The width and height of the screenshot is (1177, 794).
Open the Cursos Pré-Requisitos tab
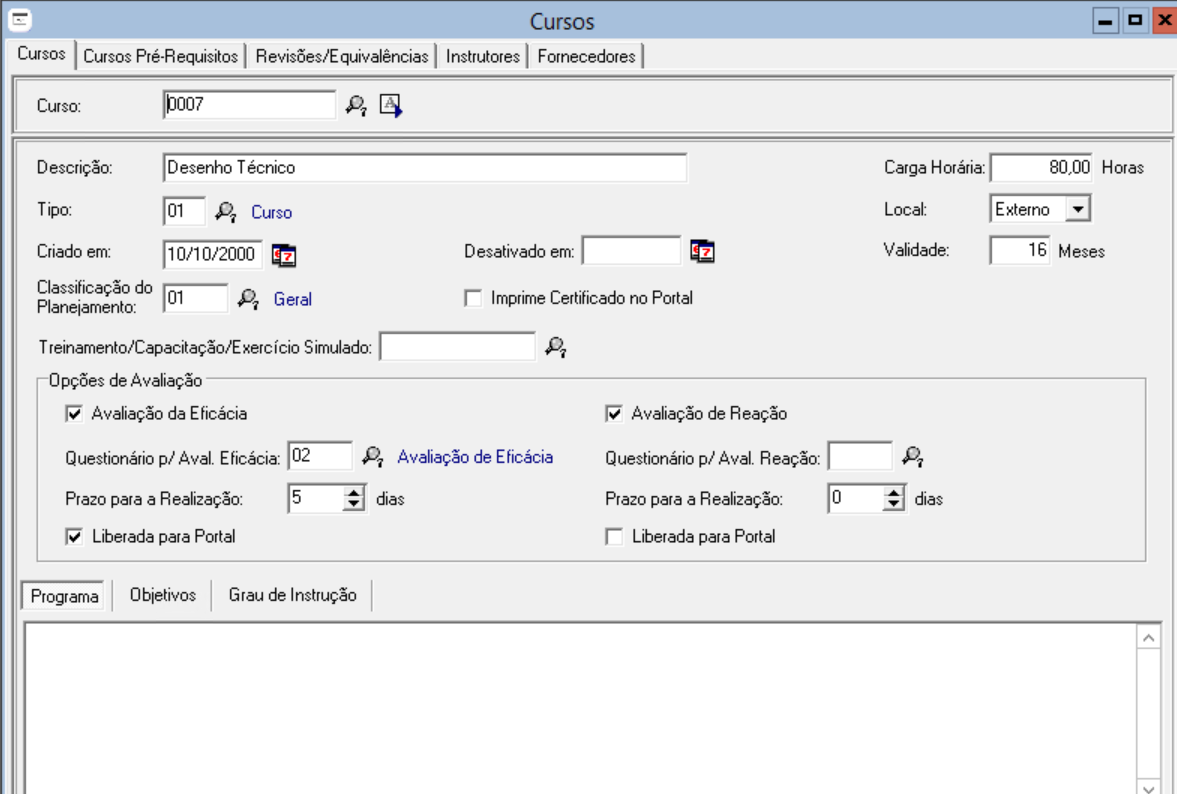[161, 57]
